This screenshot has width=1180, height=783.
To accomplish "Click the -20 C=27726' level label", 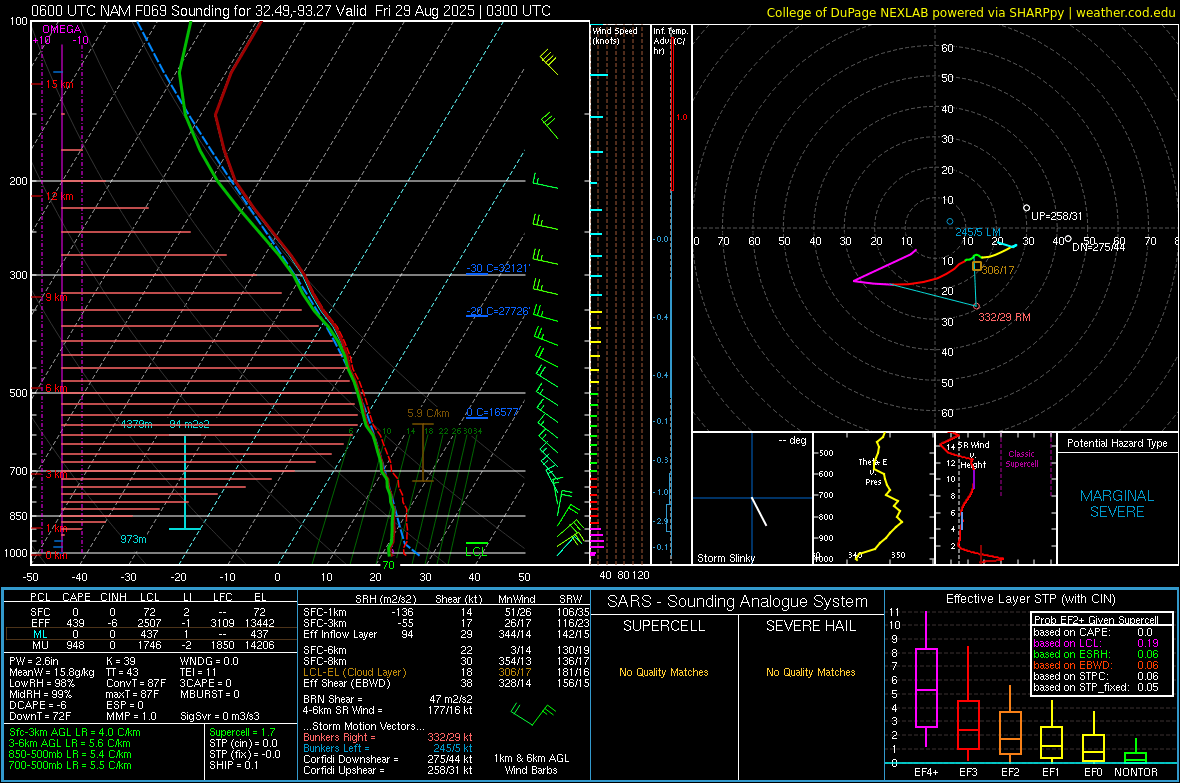I will tap(497, 311).
